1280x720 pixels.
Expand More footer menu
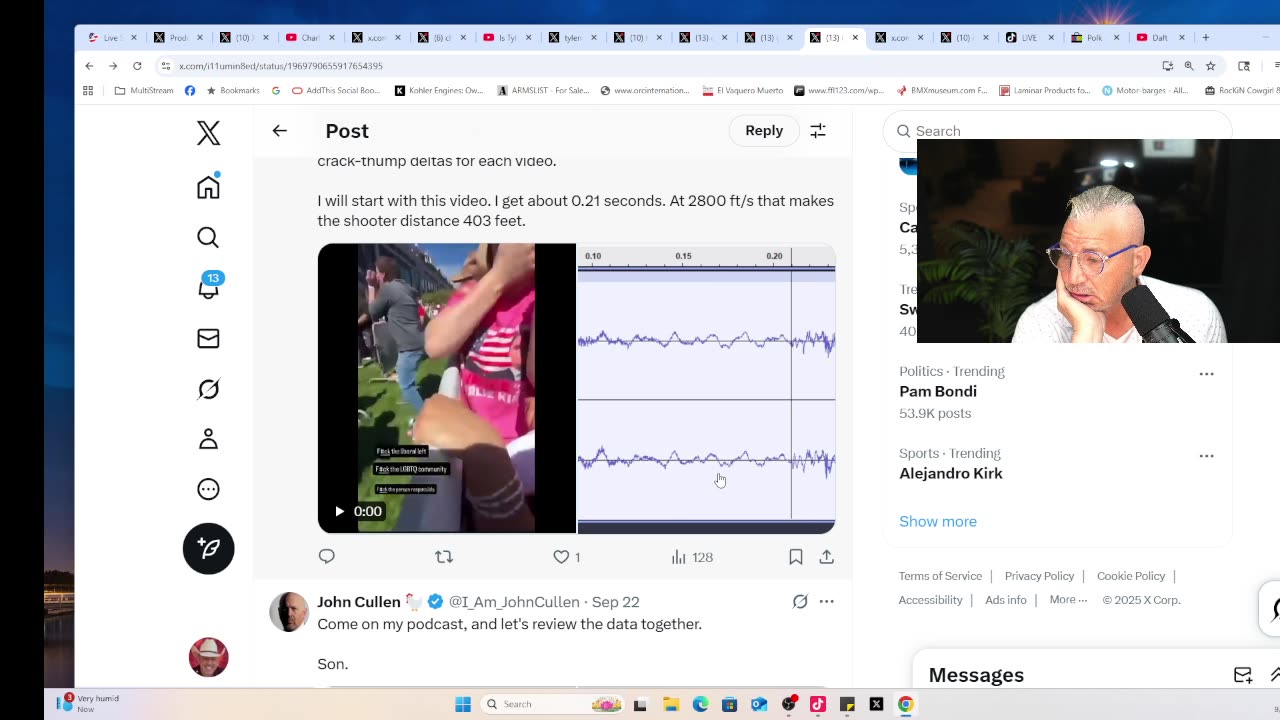point(1068,600)
